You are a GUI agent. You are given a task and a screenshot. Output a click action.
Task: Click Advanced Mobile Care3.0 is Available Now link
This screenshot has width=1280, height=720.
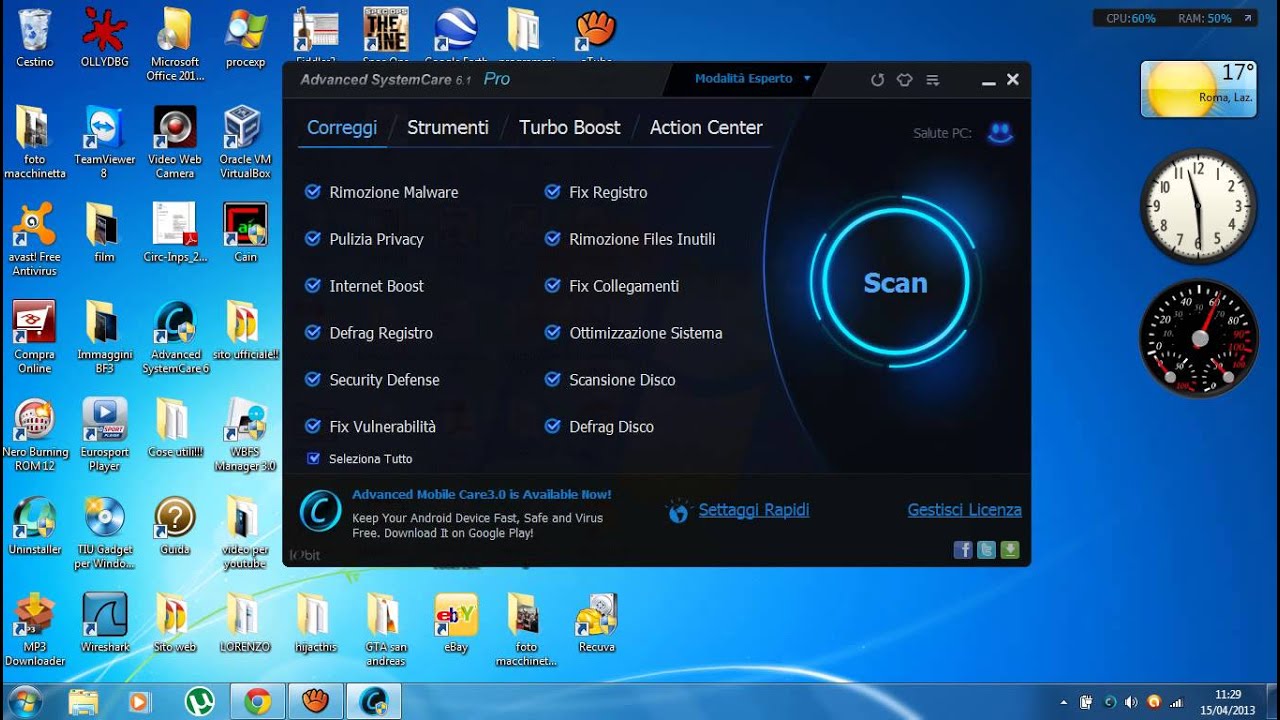click(x=481, y=495)
